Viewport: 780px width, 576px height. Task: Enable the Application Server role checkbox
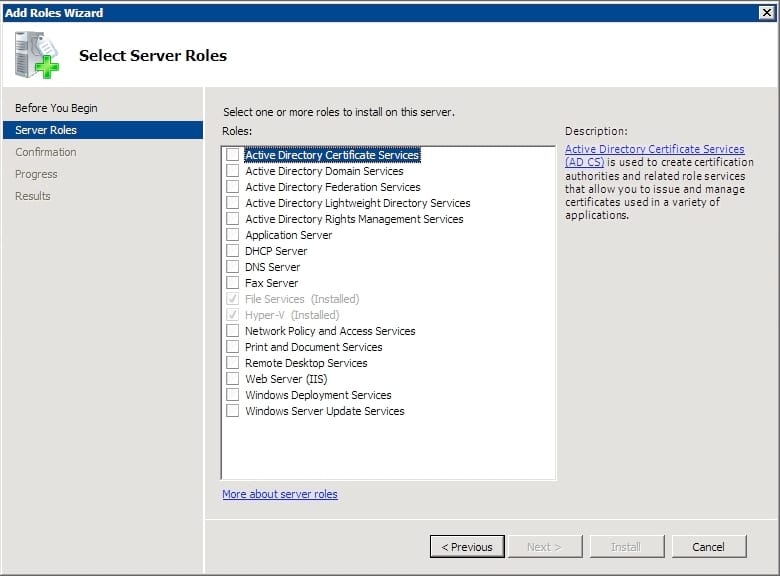click(x=232, y=234)
